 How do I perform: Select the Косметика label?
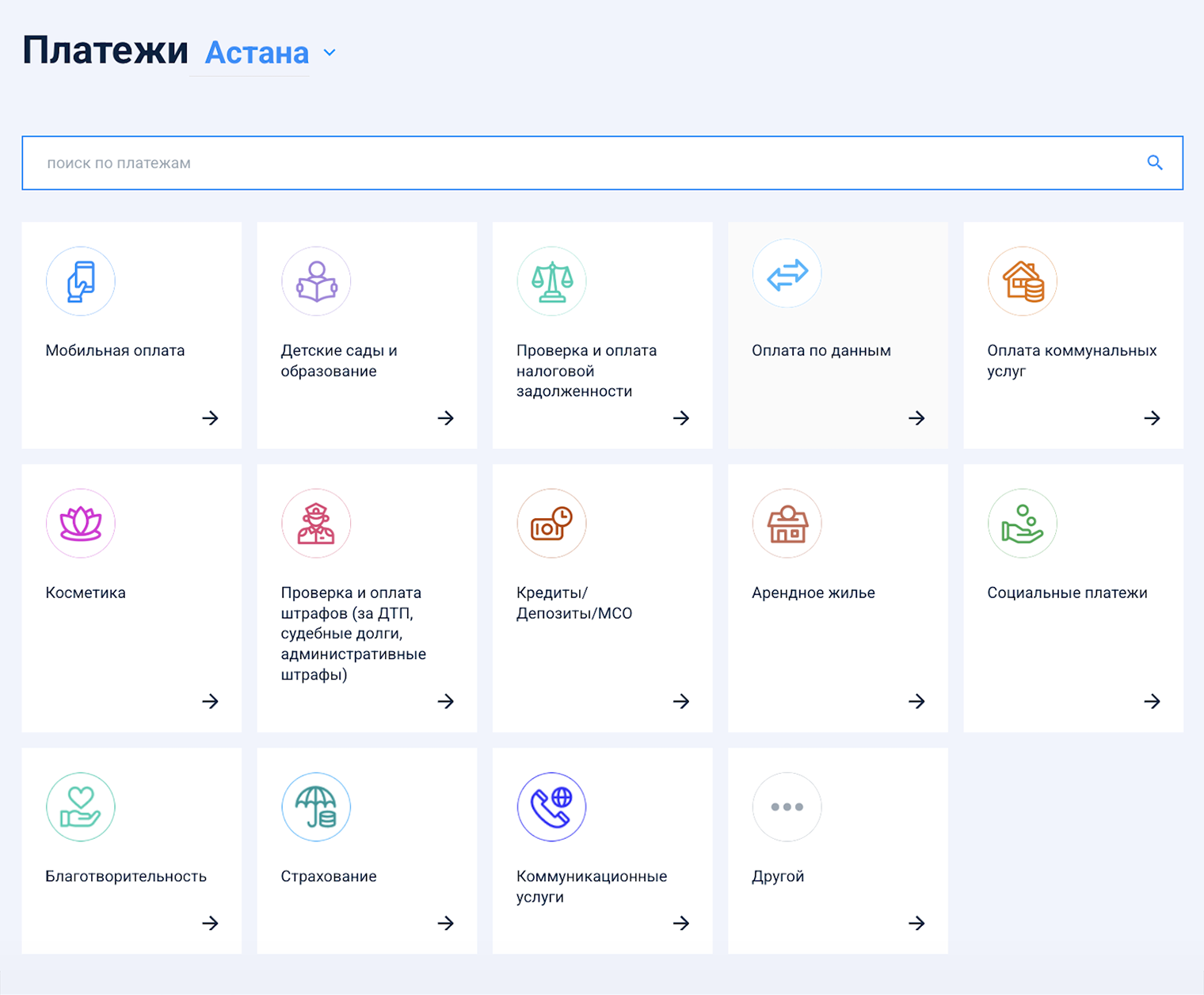tap(86, 593)
